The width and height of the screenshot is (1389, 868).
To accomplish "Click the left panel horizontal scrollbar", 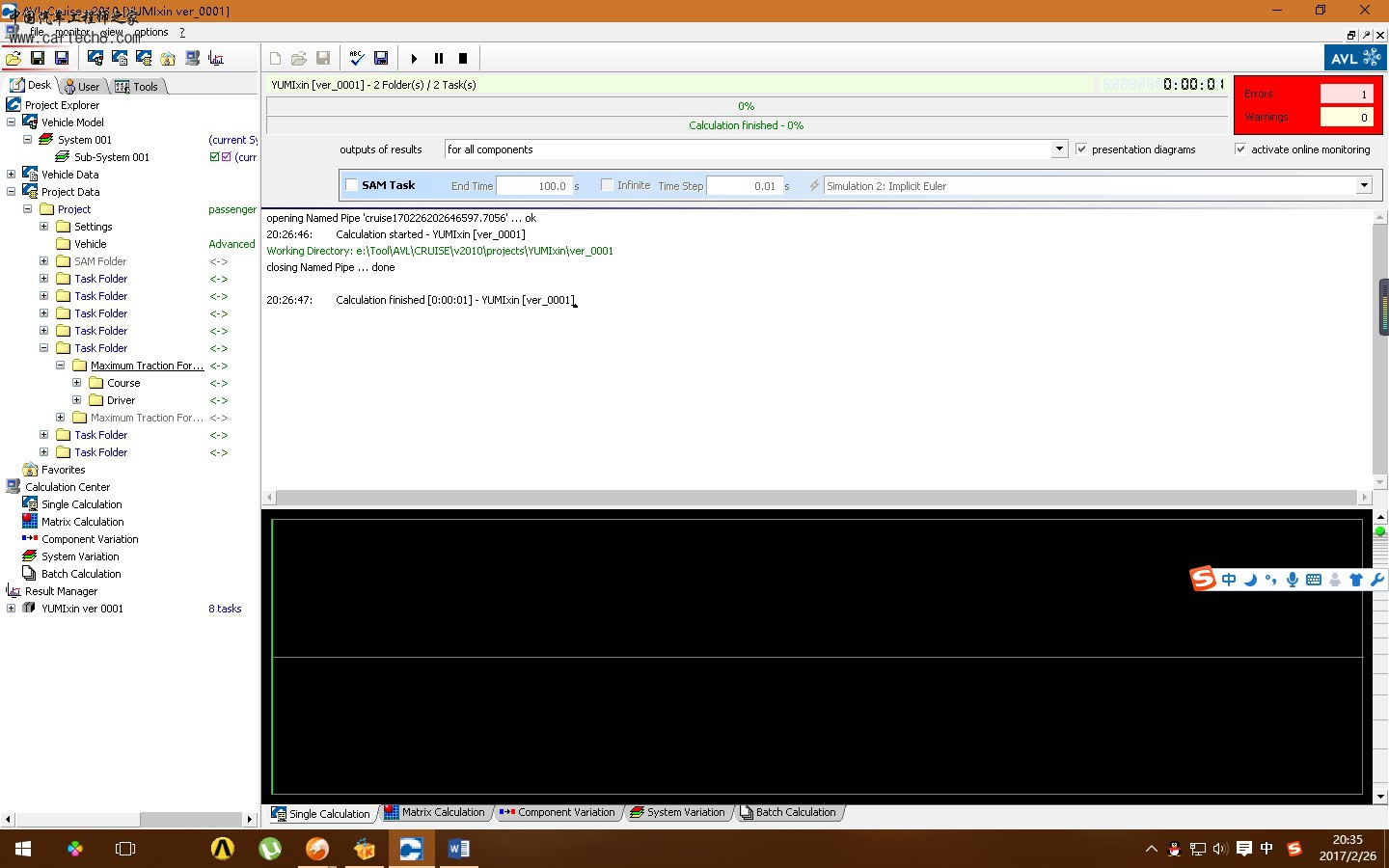I will (129, 819).
